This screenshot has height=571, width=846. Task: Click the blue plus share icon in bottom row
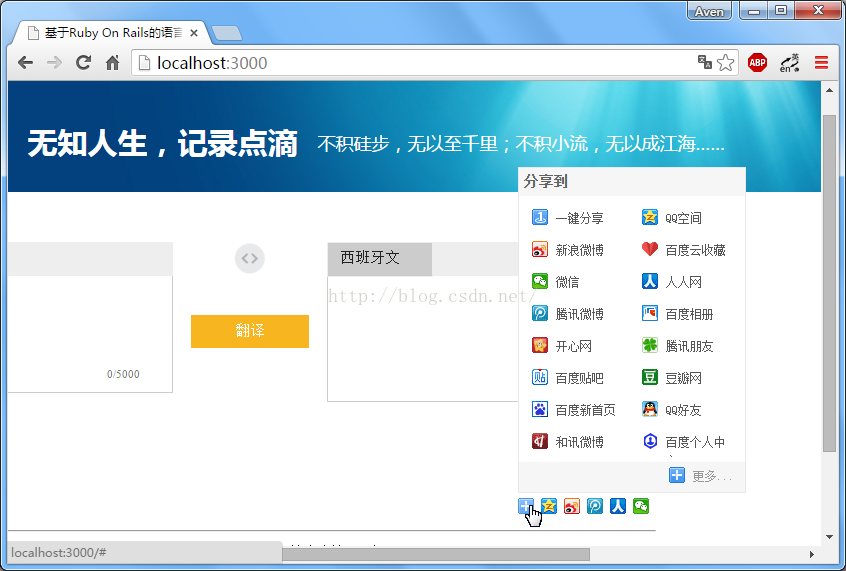(x=526, y=506)
